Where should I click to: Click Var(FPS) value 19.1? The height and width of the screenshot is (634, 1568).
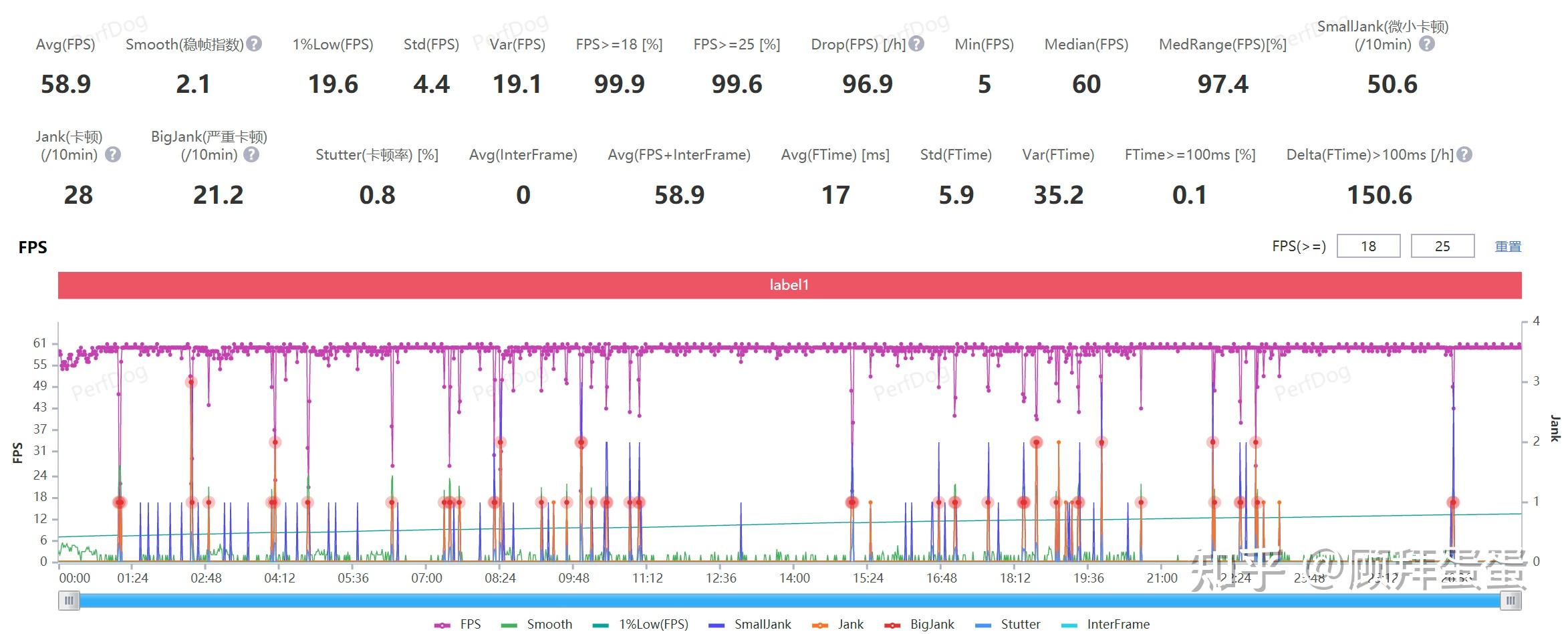tap(517, 84)
